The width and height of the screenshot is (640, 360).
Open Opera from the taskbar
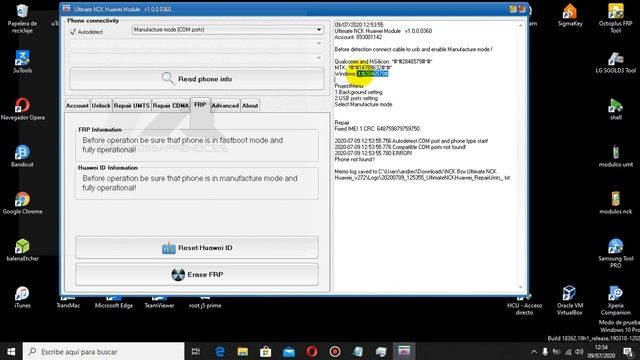312,351
